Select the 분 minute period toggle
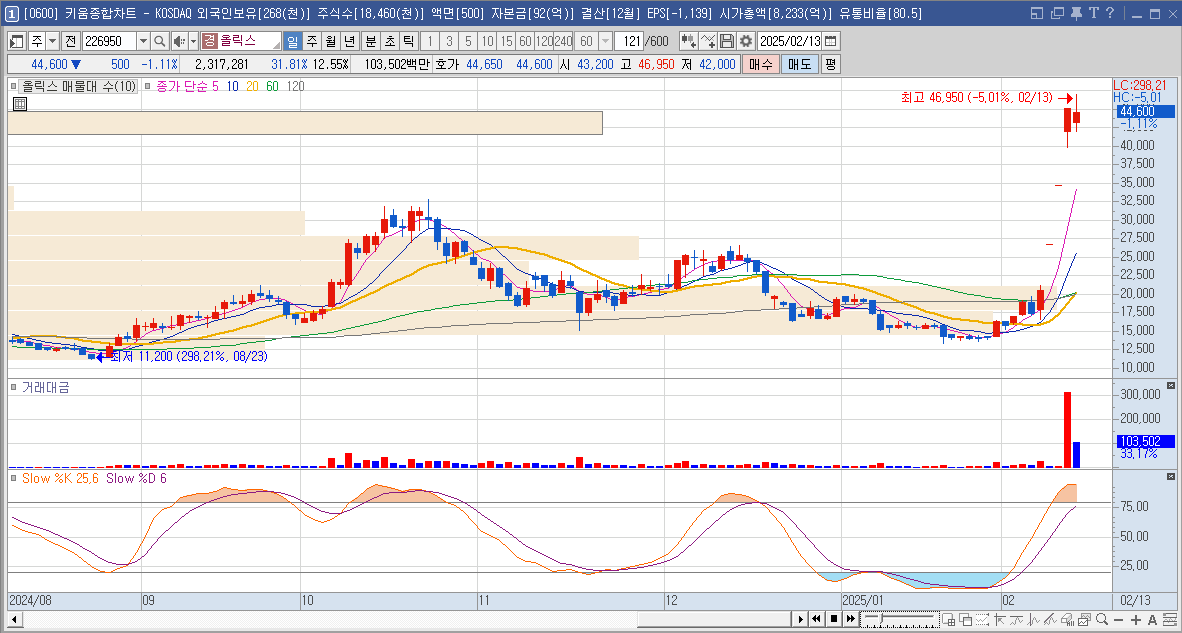 pyautogui.click(x=370, y=41)
